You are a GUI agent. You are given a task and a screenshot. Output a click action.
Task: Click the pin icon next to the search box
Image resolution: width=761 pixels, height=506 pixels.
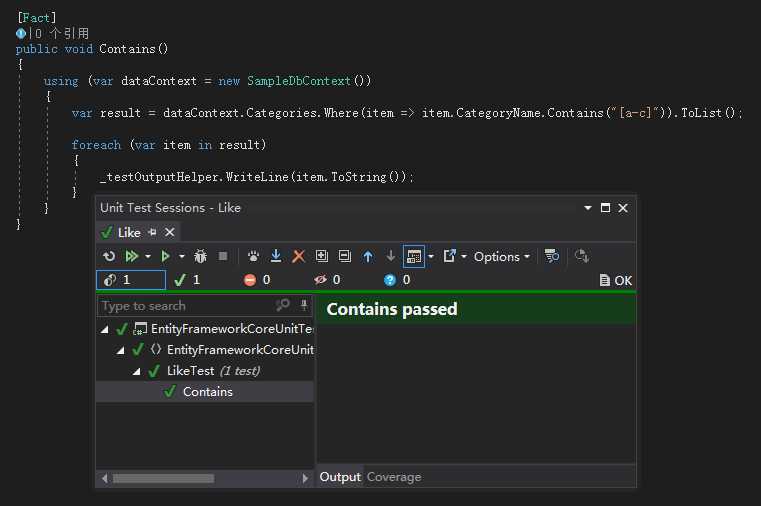click(x=304, y=305)
